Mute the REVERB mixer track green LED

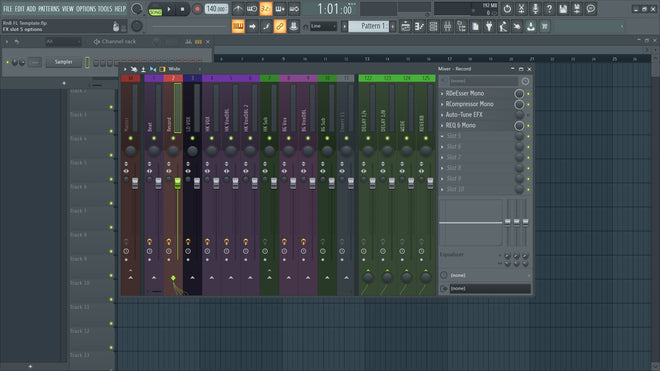click(426, 138)
